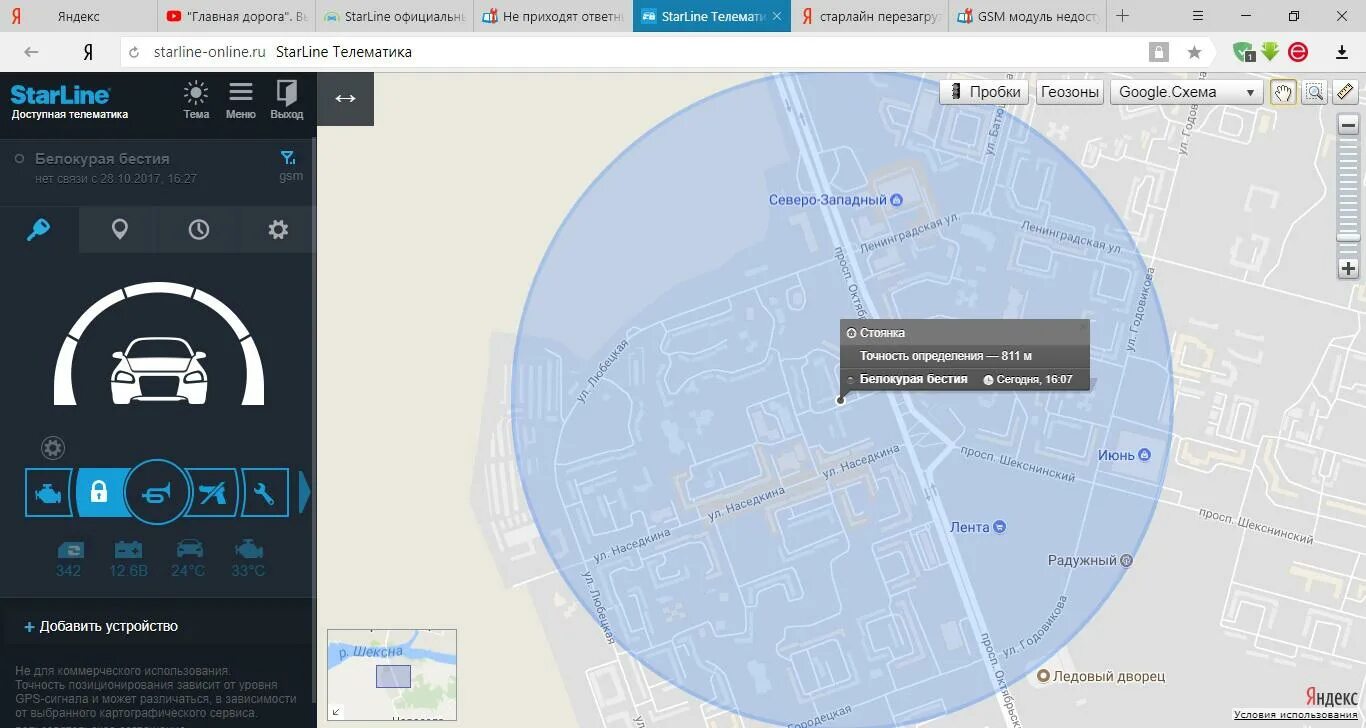Expand more commands with the right arrow
The image size is (1366, 728).
tap(305, 492)
